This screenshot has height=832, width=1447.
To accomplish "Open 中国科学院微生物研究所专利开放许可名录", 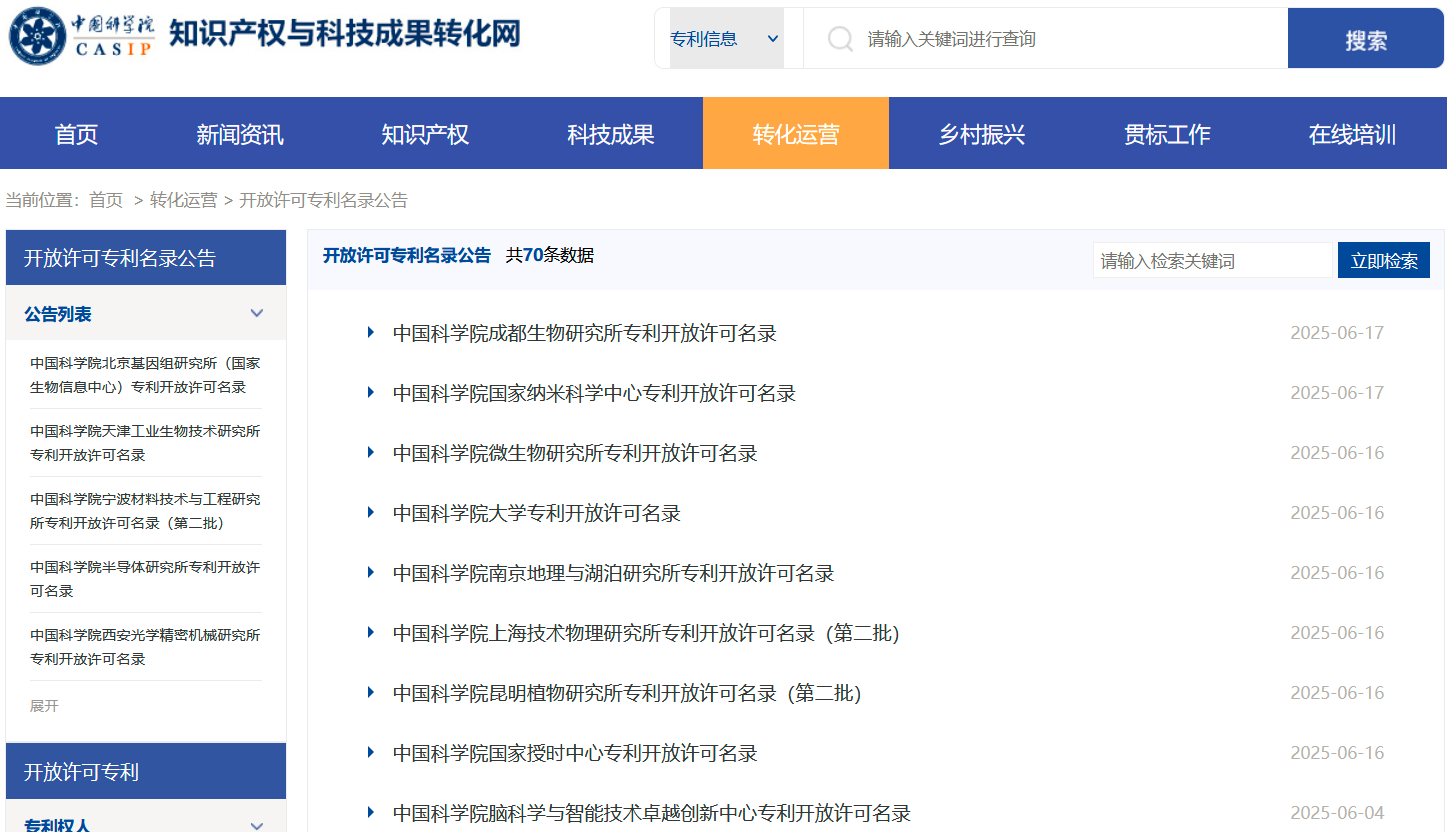I will [x=575, y=453].
